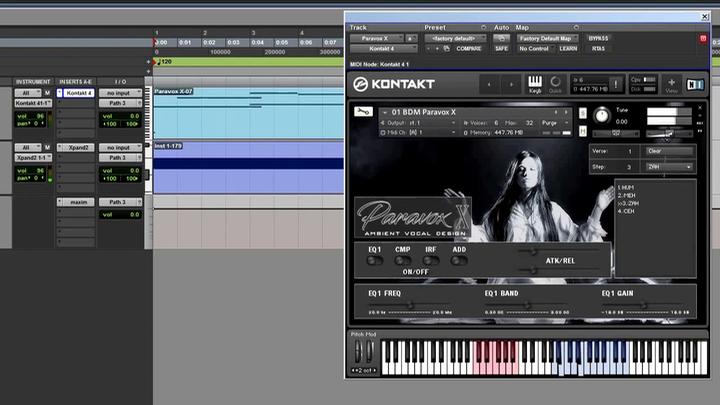Toggle the IRF on/off switch
The height and width of the screenshot is (405, 720).
[430, 261]
